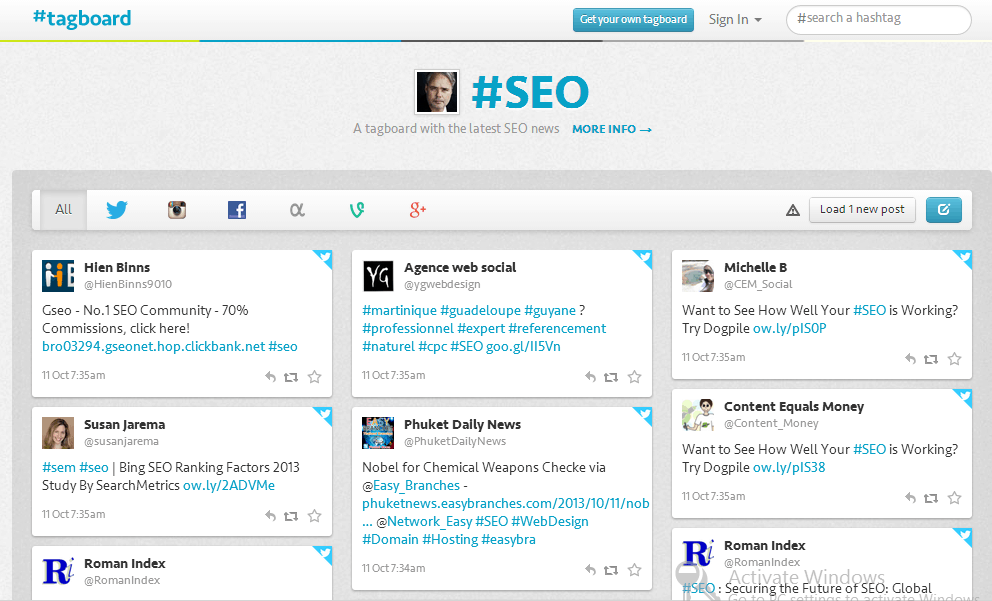Click the @ygwebdesign handle
Screen dimensions: 992x601
pos(442,285)
